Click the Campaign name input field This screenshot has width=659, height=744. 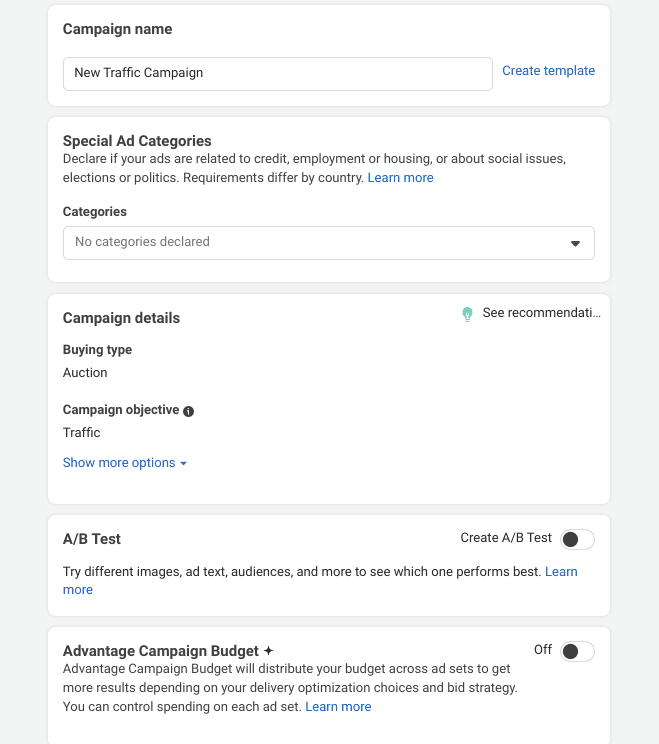tap(278, 74)
